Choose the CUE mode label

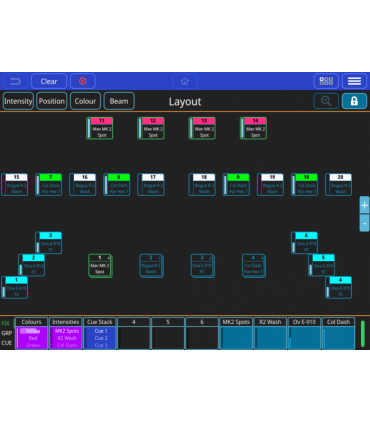point(7,343)
